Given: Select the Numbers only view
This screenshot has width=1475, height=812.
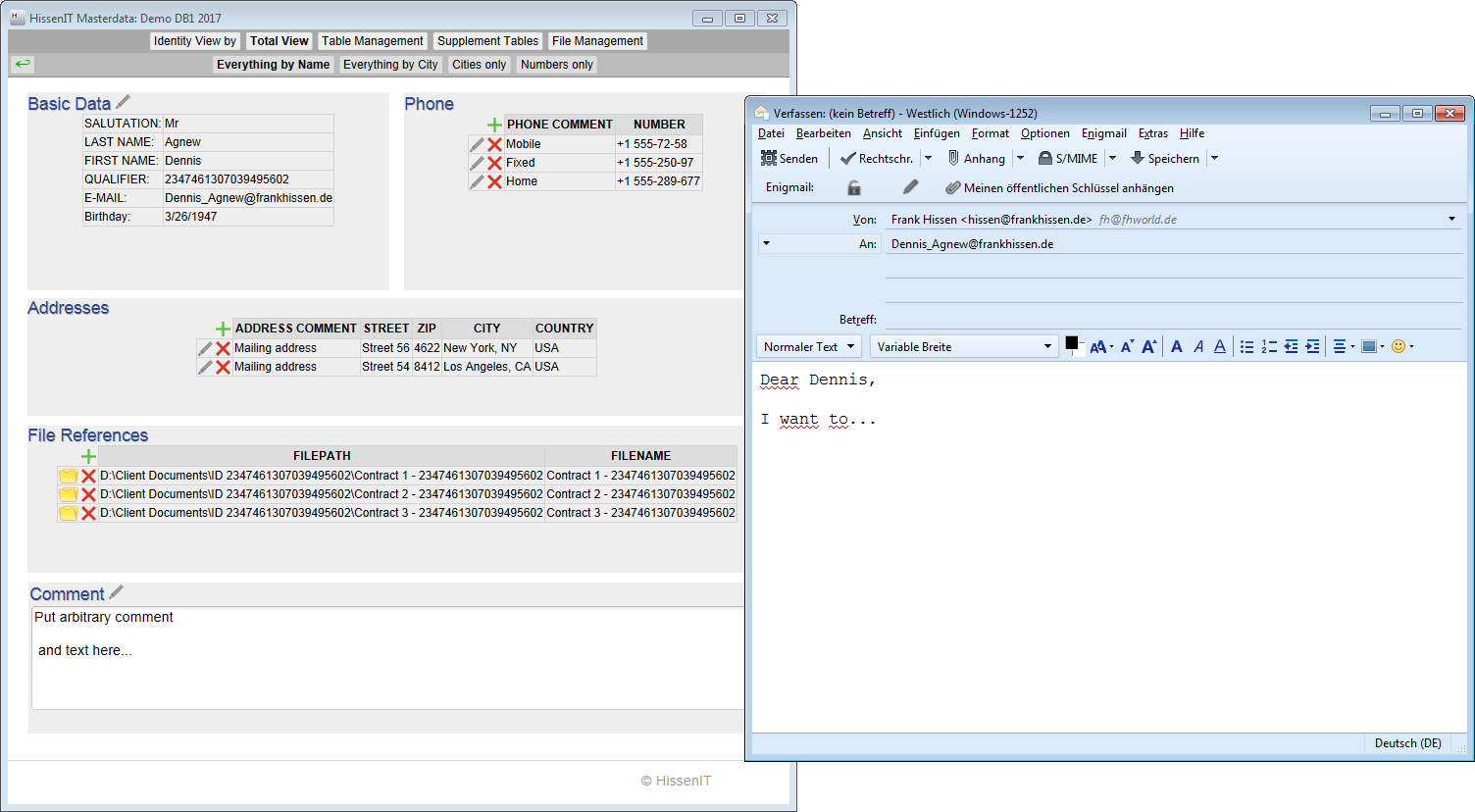Looking at the screenshot, I should point(557,65).
